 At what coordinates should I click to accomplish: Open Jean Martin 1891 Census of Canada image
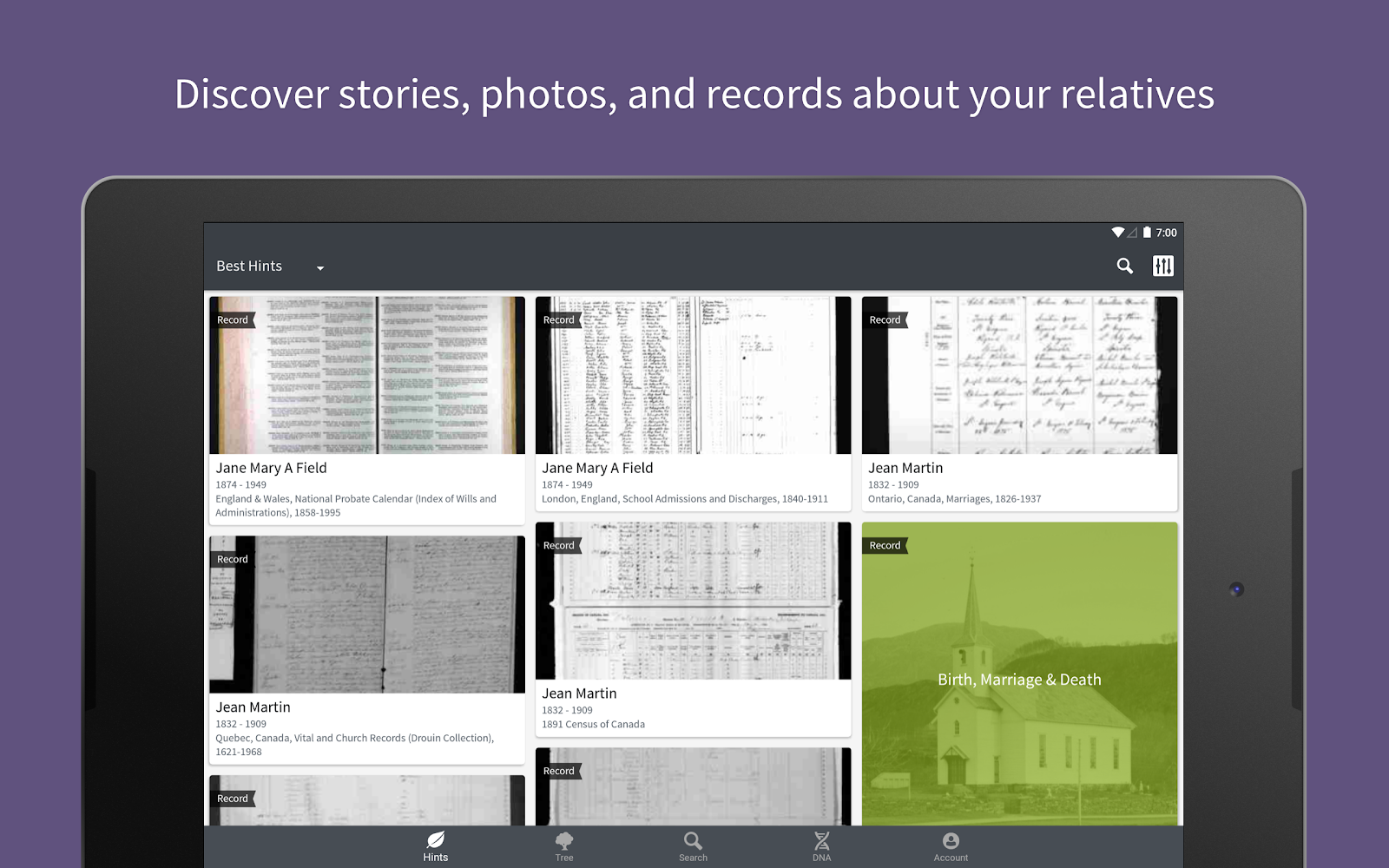click(694, 601)
